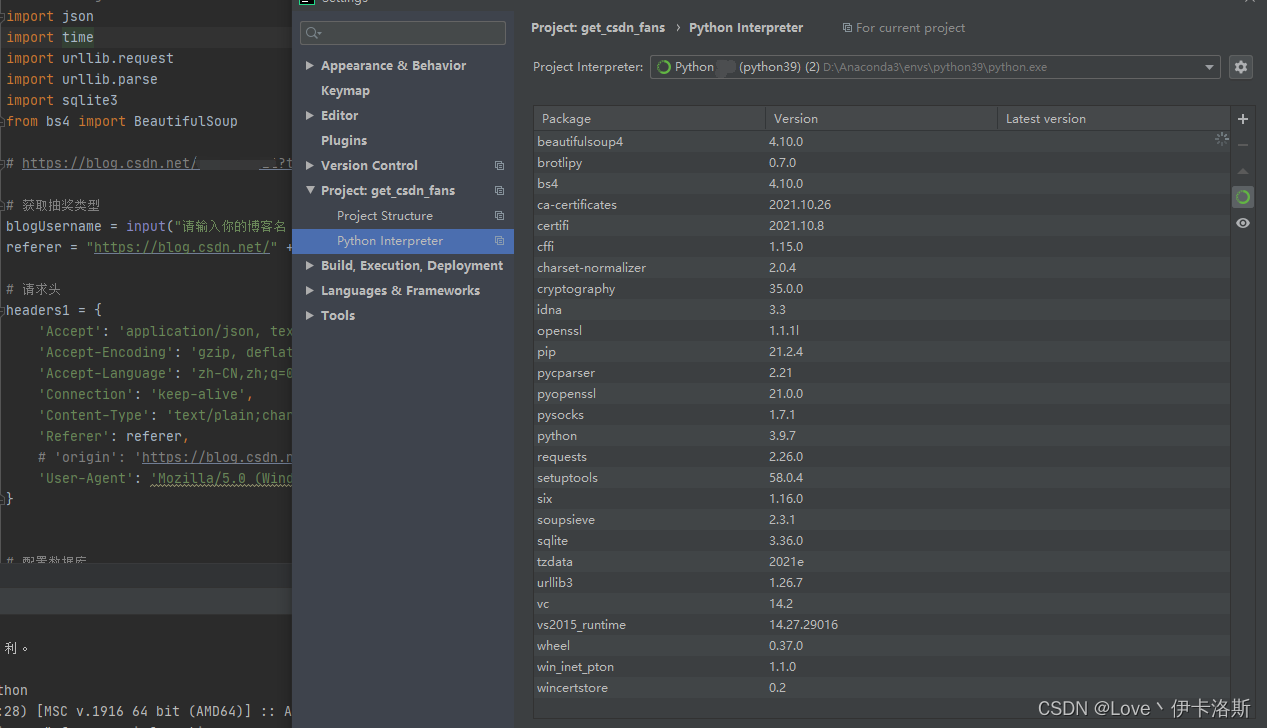Click 'from bs4 import BeautifulSoup' in editor
The height and width of the screenshot is (728, 1267).
(122, 121)
